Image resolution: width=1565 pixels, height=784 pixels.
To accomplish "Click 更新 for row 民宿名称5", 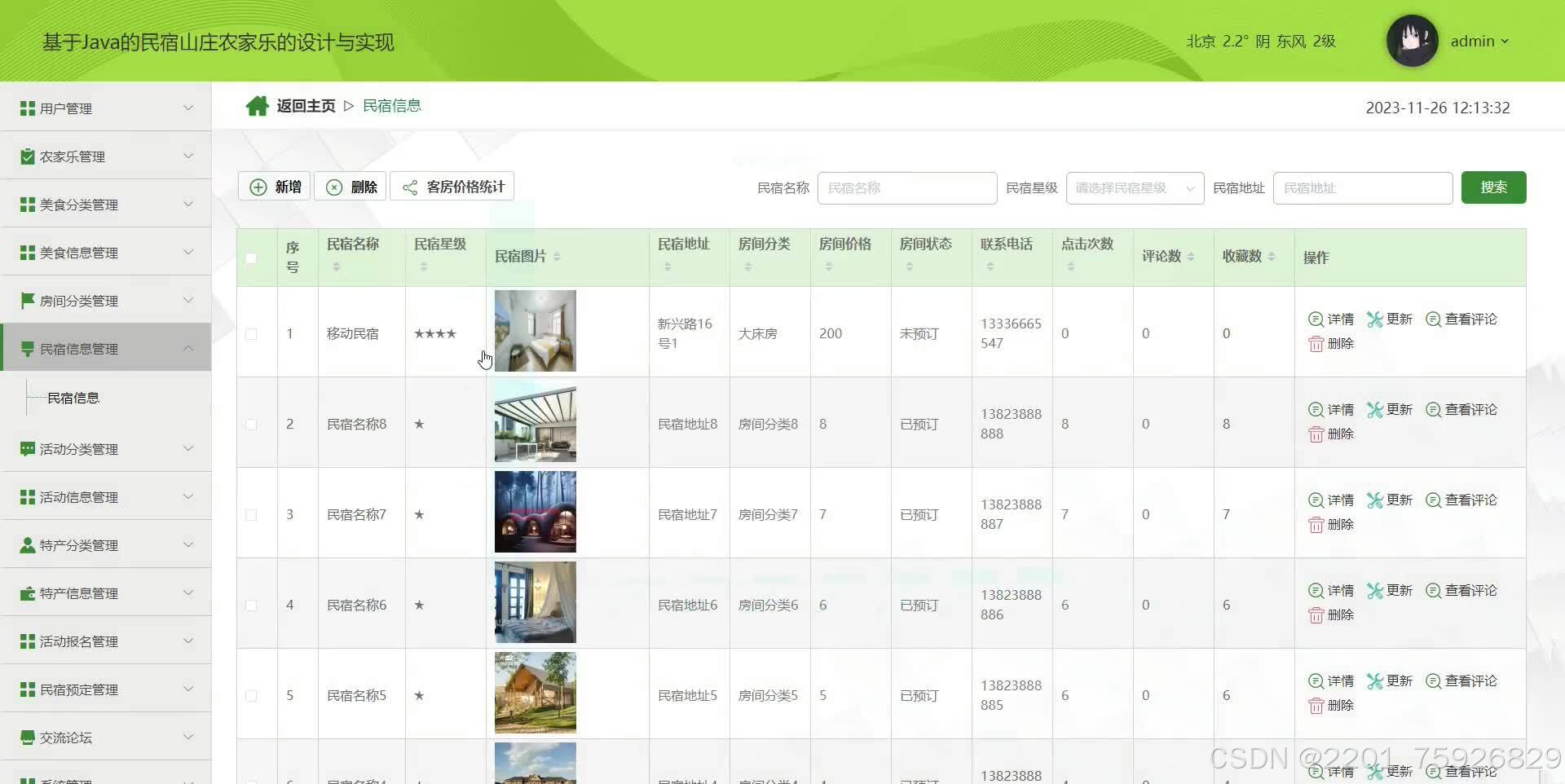I will coord(1390,681).
